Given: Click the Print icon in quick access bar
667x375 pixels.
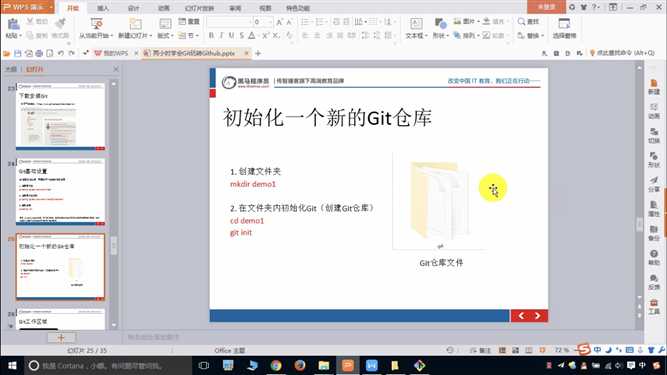Looking at the screenshot, I should point(39,54).
